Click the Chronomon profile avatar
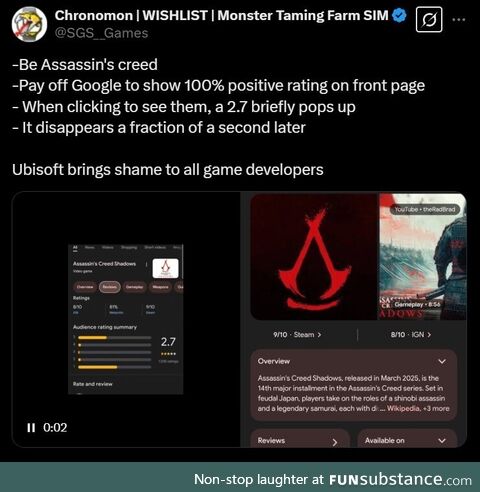Image resolution: width=480 pixels, height=492 pixels. (29, 24)
